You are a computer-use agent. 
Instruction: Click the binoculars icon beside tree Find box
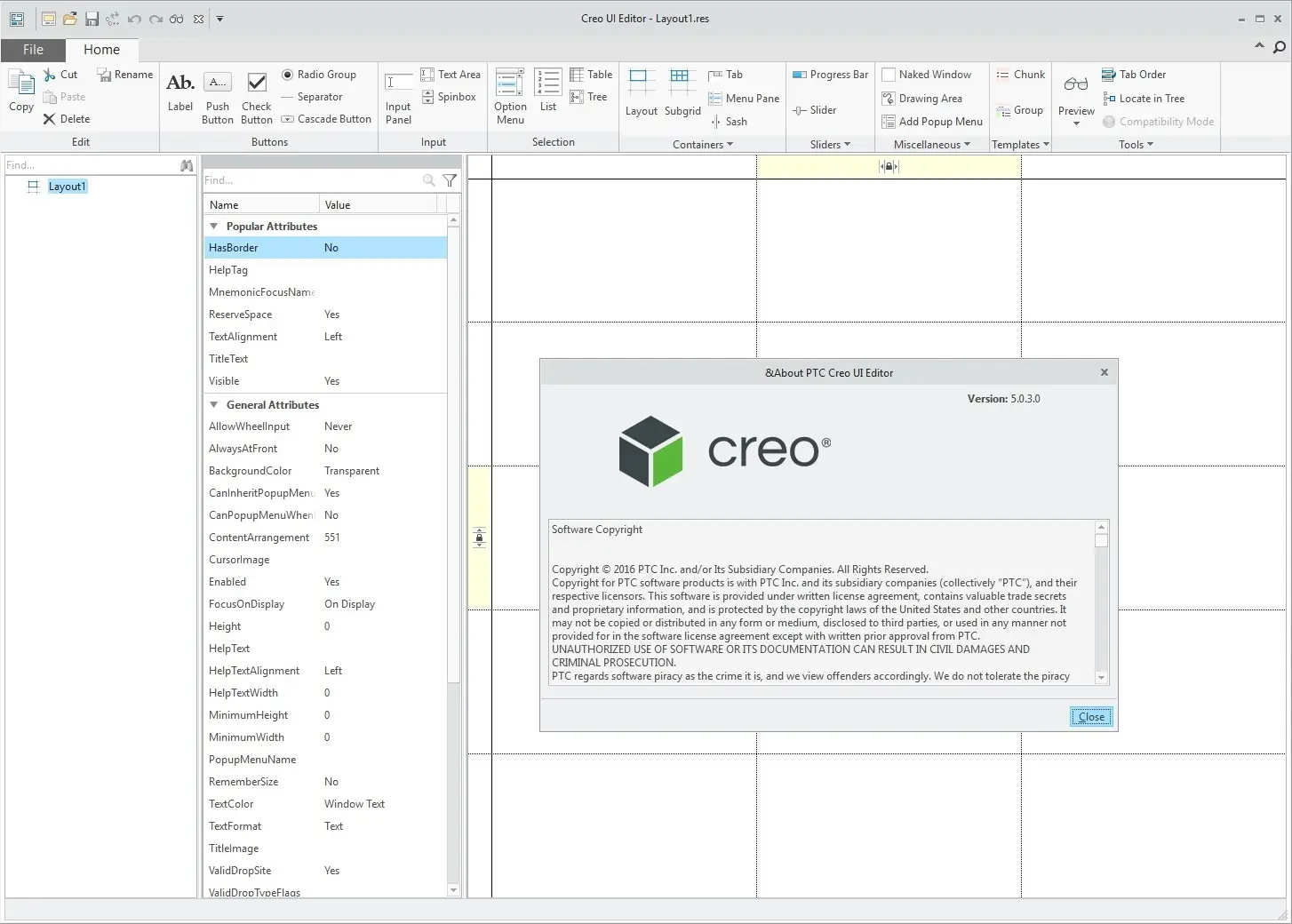[x=187, y=165]
